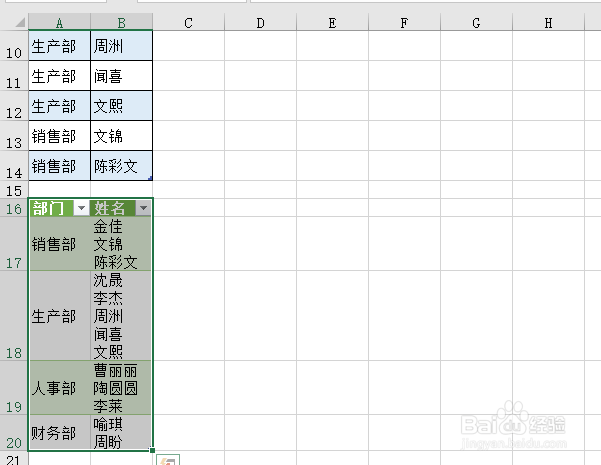Image resolution: width=601 pixels, height=465 pixels.
Task: Select row 19 header
Action: 14,388
